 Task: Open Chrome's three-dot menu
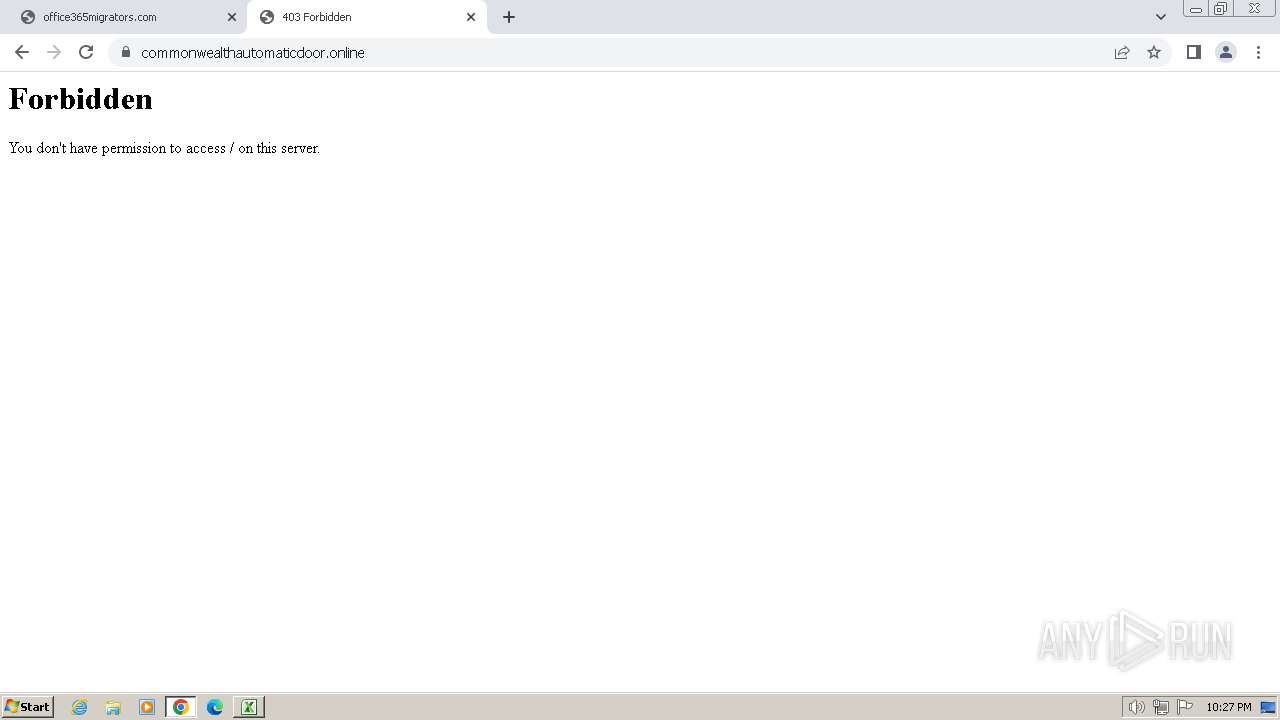(x=1258, y=52)
